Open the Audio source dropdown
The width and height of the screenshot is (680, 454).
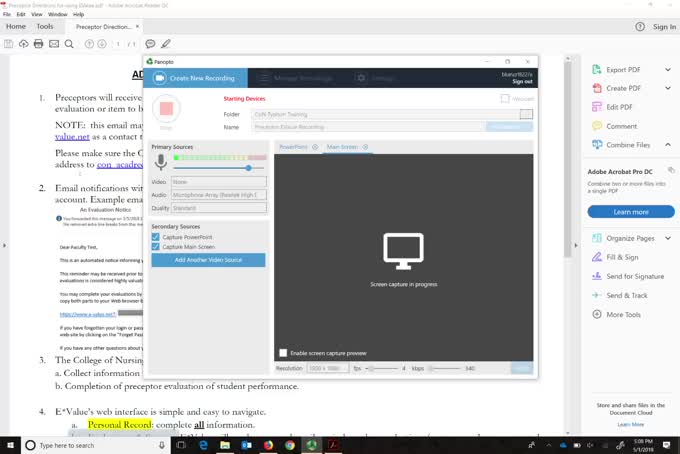click(x=218, y=195)
